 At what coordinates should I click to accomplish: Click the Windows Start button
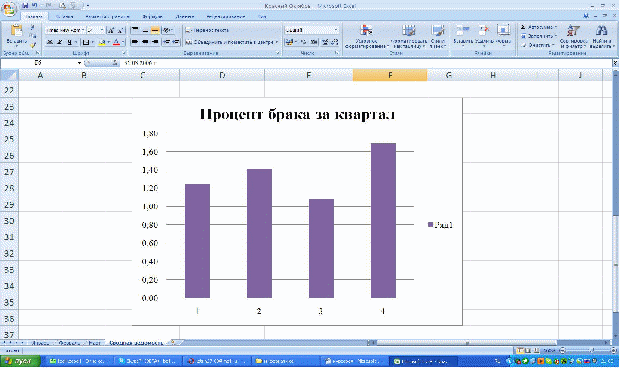pyautogui.click(x=20, y=361)
